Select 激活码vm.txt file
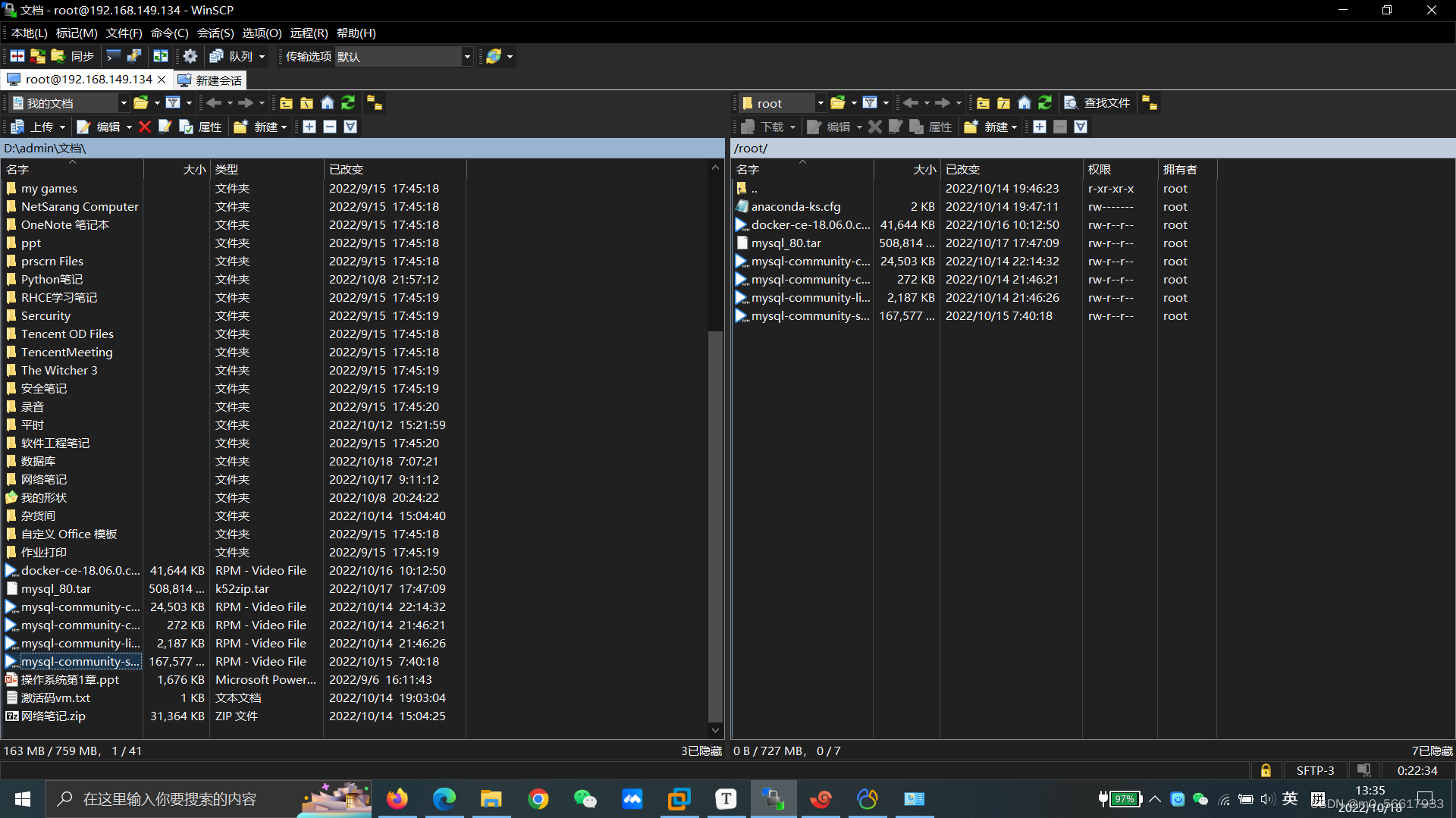Screen dimensions: 1456x818 [55, 698]
